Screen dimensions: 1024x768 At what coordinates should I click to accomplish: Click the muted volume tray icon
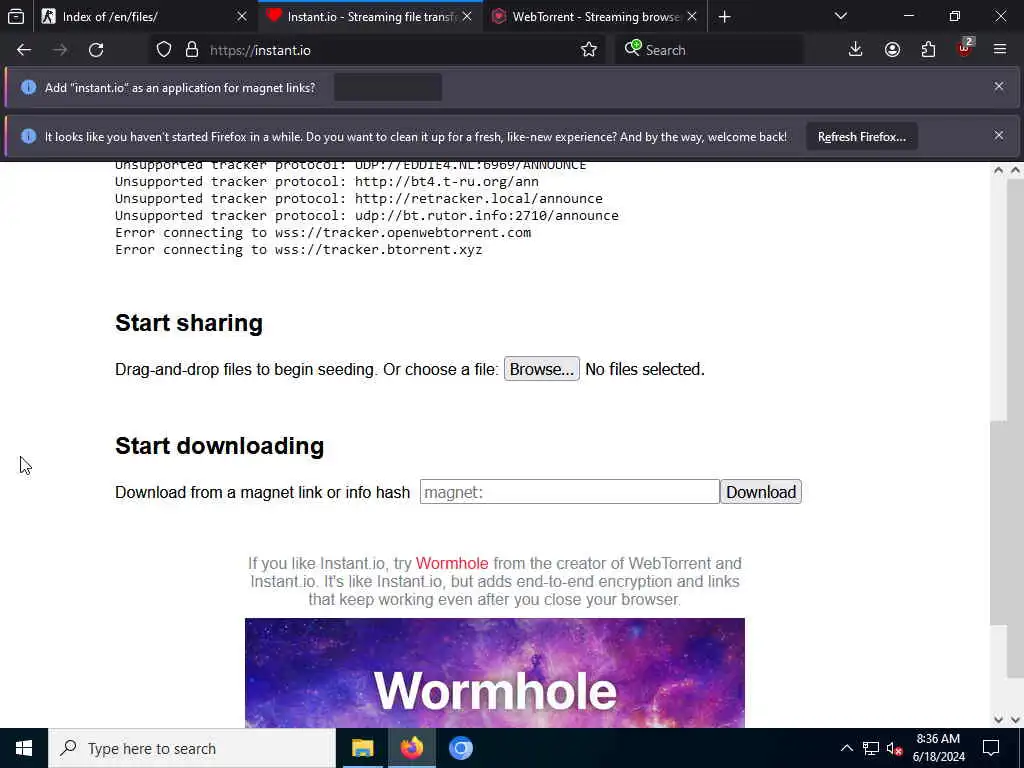pyautogui.click(x=894, y=748)
